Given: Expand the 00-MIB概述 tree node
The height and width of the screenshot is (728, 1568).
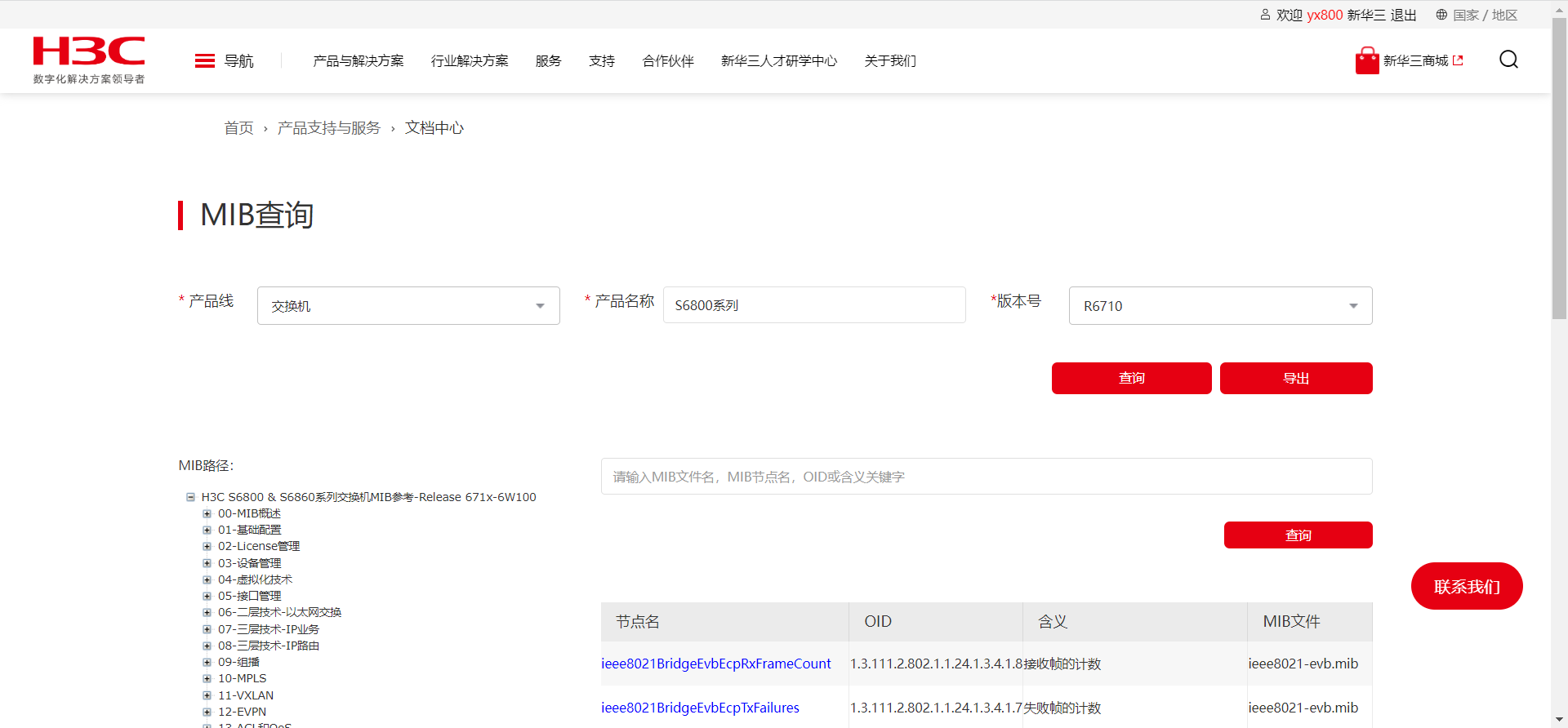Looking at the screenshot, I should click(x=207, y=514).
